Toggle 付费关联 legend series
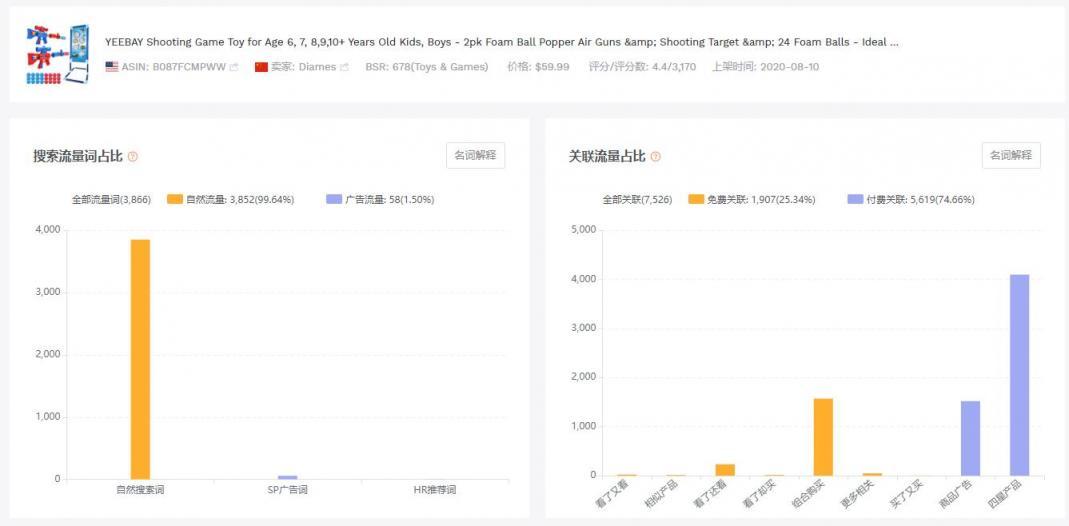 [910, 200]
